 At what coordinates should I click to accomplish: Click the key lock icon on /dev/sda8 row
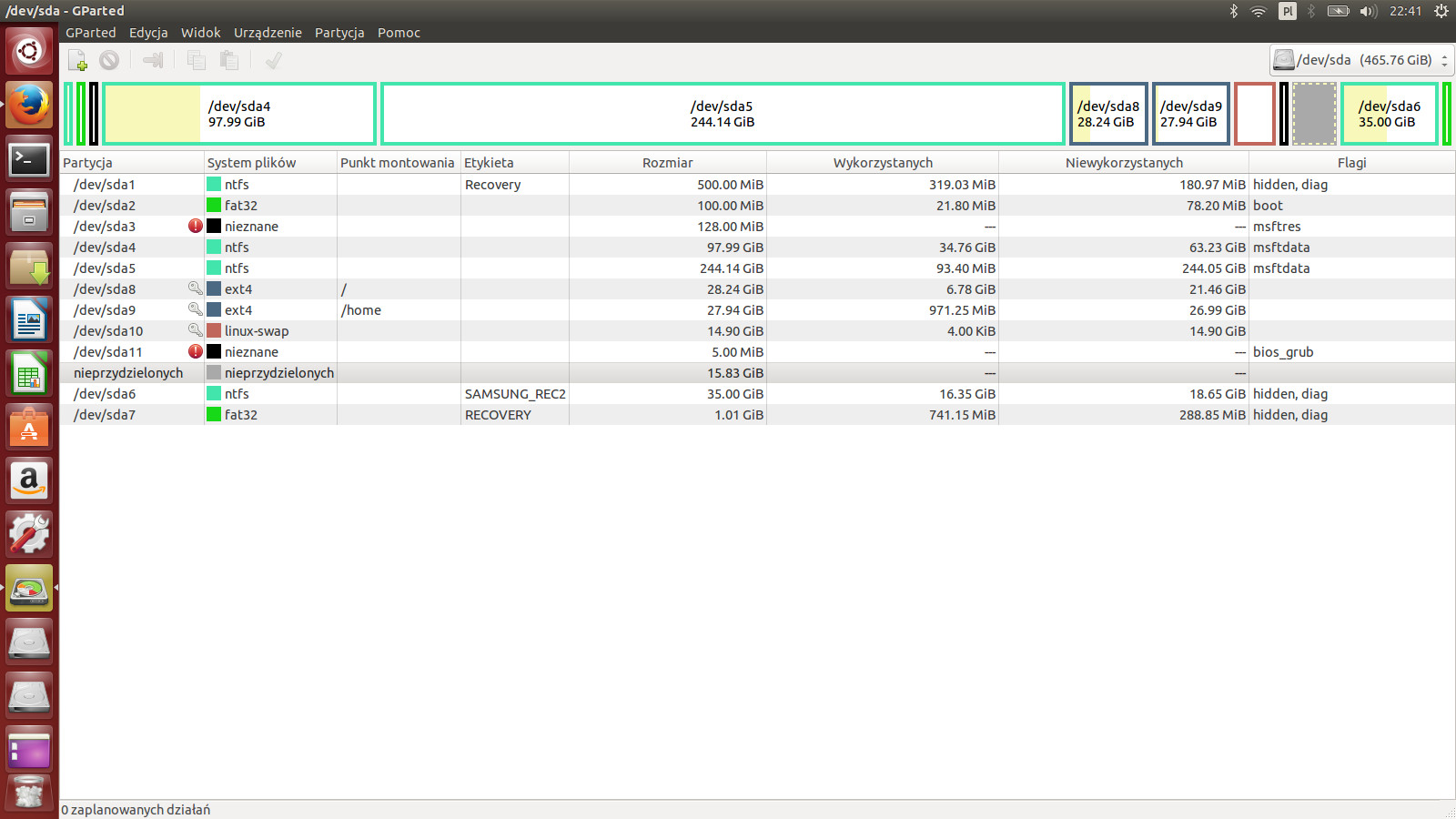196,288
